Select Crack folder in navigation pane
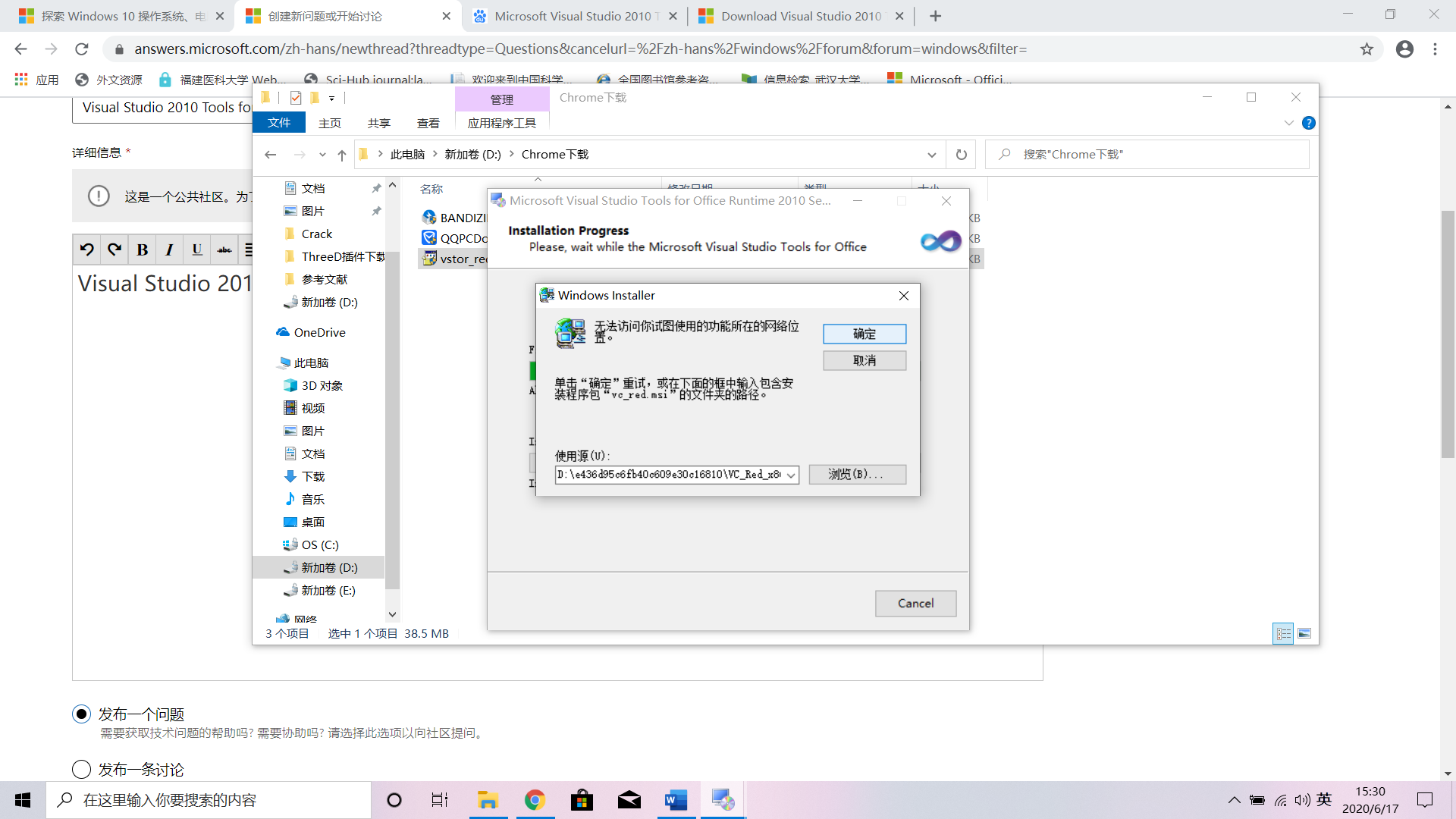 pos(316,234)
